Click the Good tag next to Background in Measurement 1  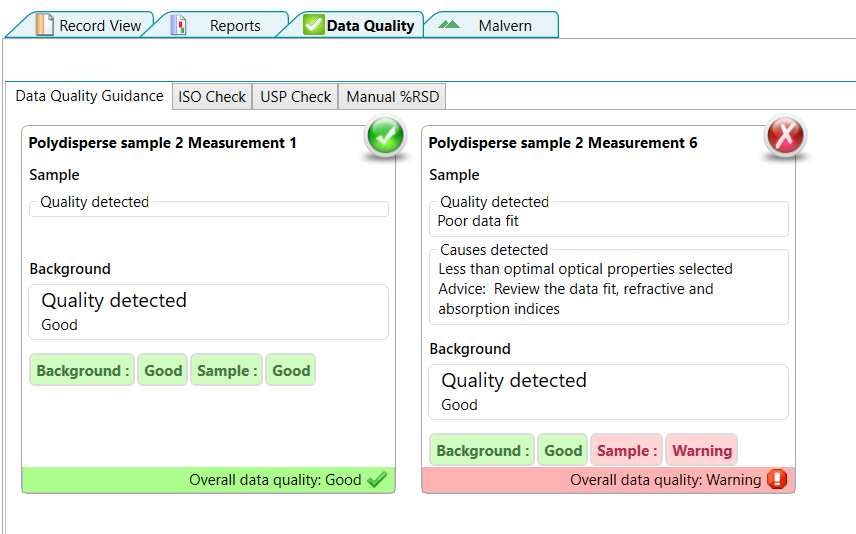(x=163, y=370)
